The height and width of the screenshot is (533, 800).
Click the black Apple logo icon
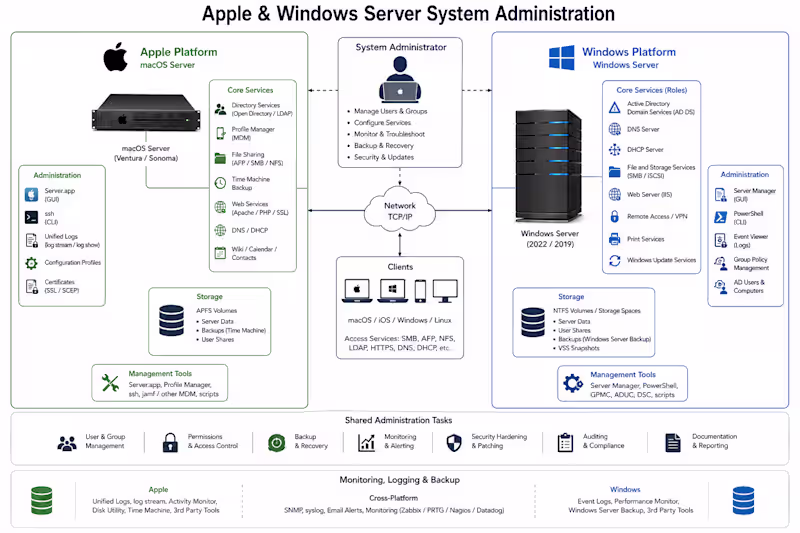116,57
